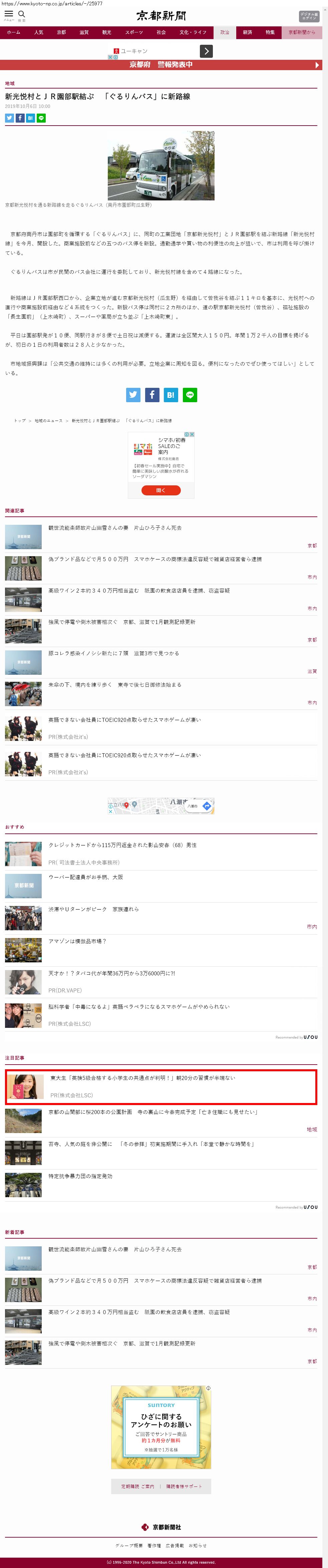Click the arrow button on ユーキャン ad

(207, 51)
